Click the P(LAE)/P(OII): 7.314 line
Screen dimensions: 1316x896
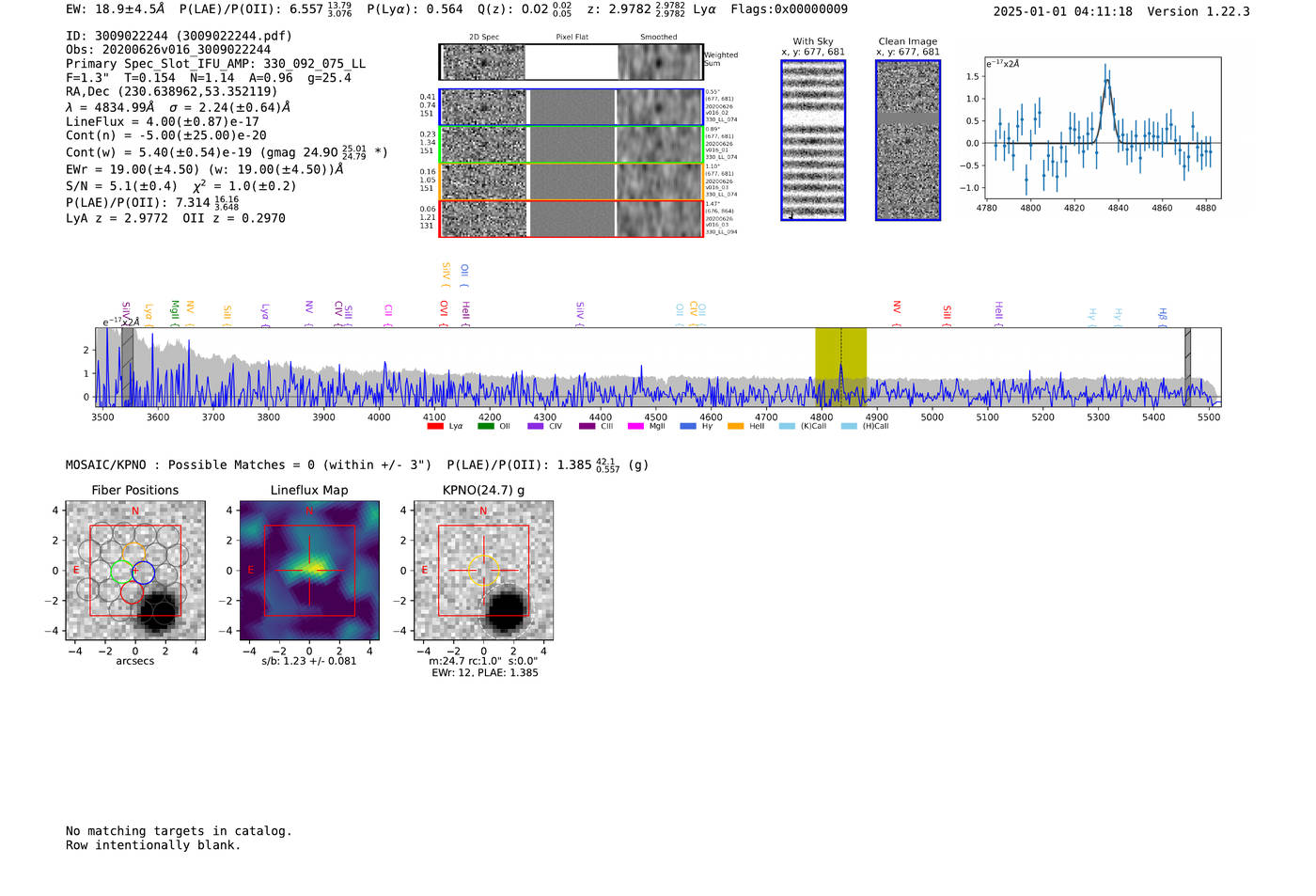(x=152, y=202)
